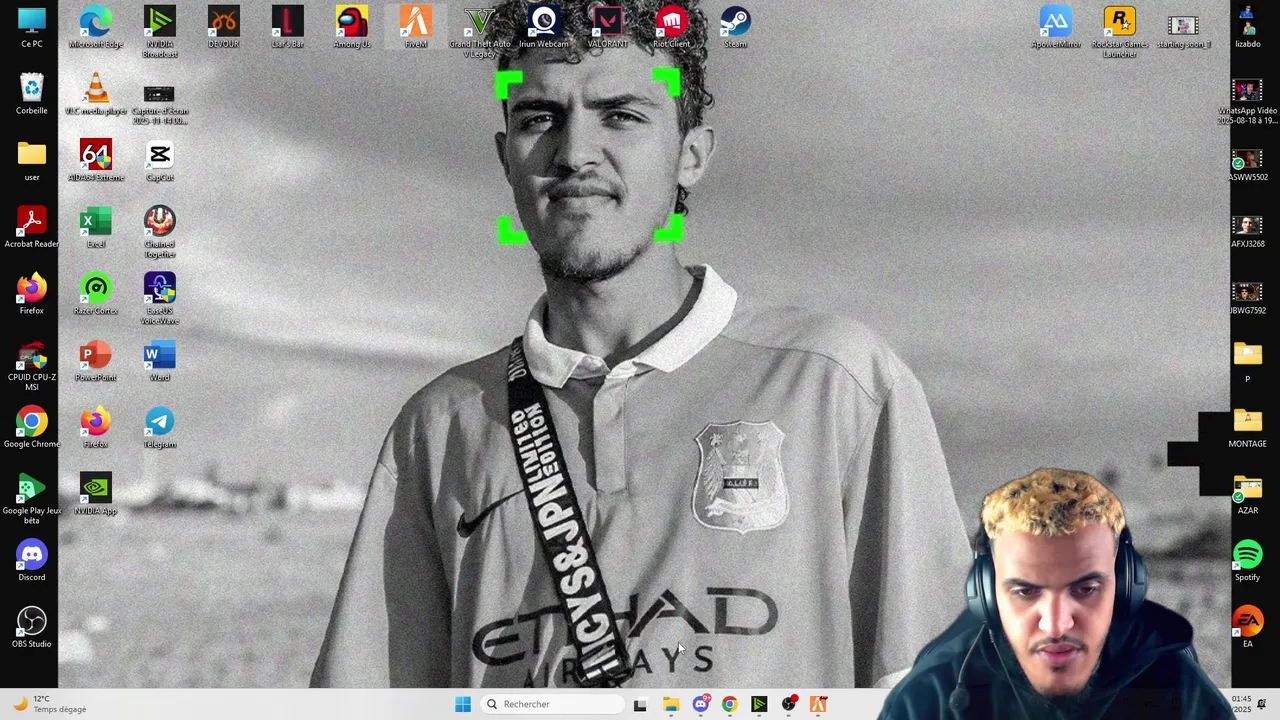Image resolution: width=1280 pixels, height=720 pixels.
Task: Open Grand Theft Auto V Legacy
Action: (x=480, y=31)
